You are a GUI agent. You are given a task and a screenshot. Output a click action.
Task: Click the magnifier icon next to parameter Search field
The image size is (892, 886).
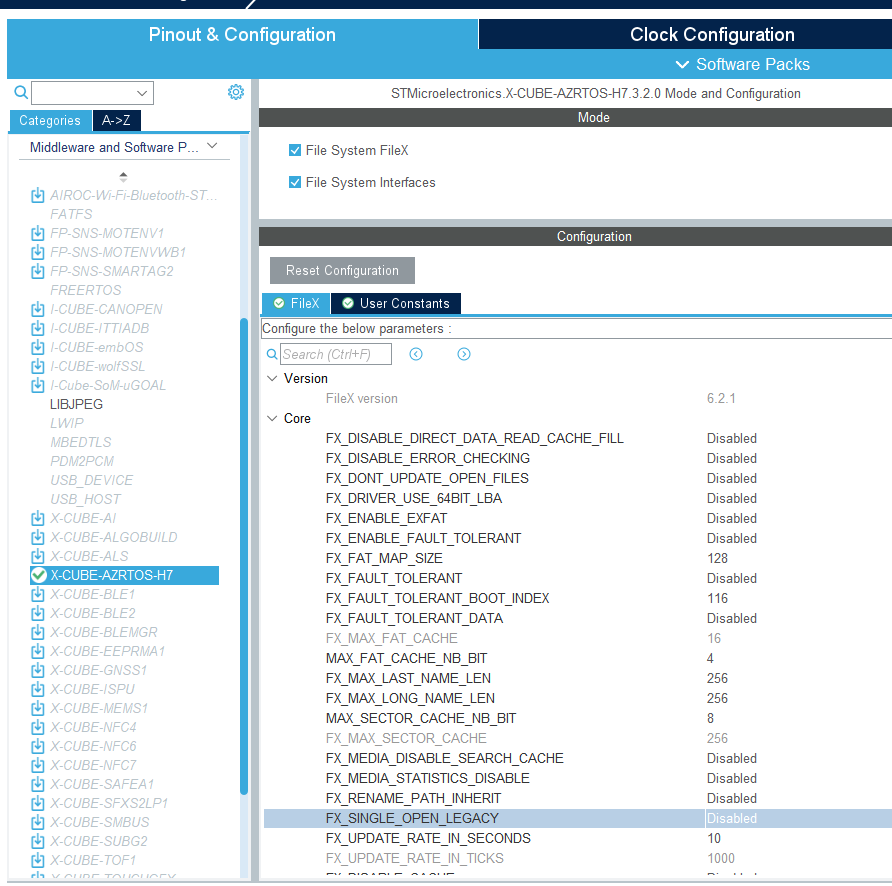pyautogui.click(x=272, y=354)
